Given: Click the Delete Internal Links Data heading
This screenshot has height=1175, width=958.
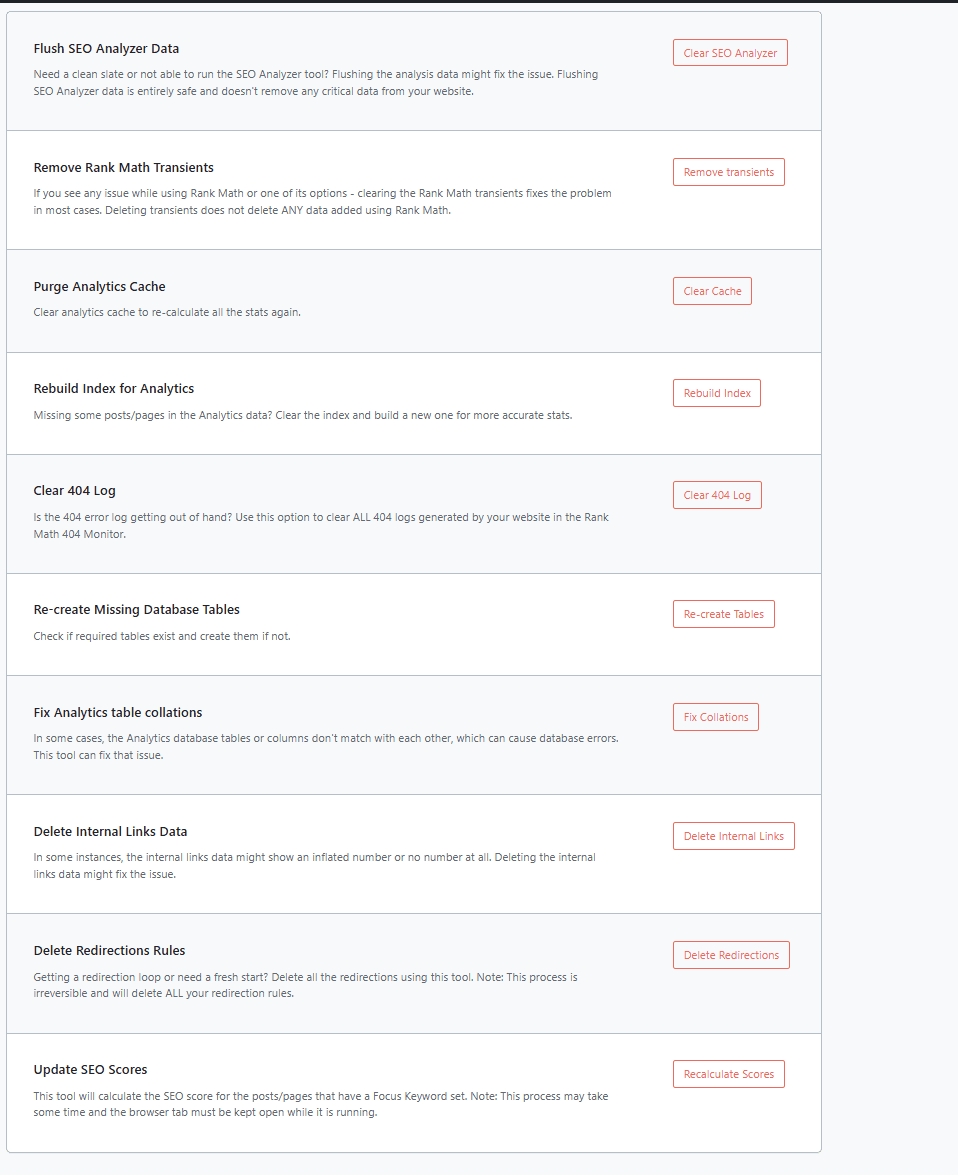Looking at the screenshot, I should pos(110,832).
